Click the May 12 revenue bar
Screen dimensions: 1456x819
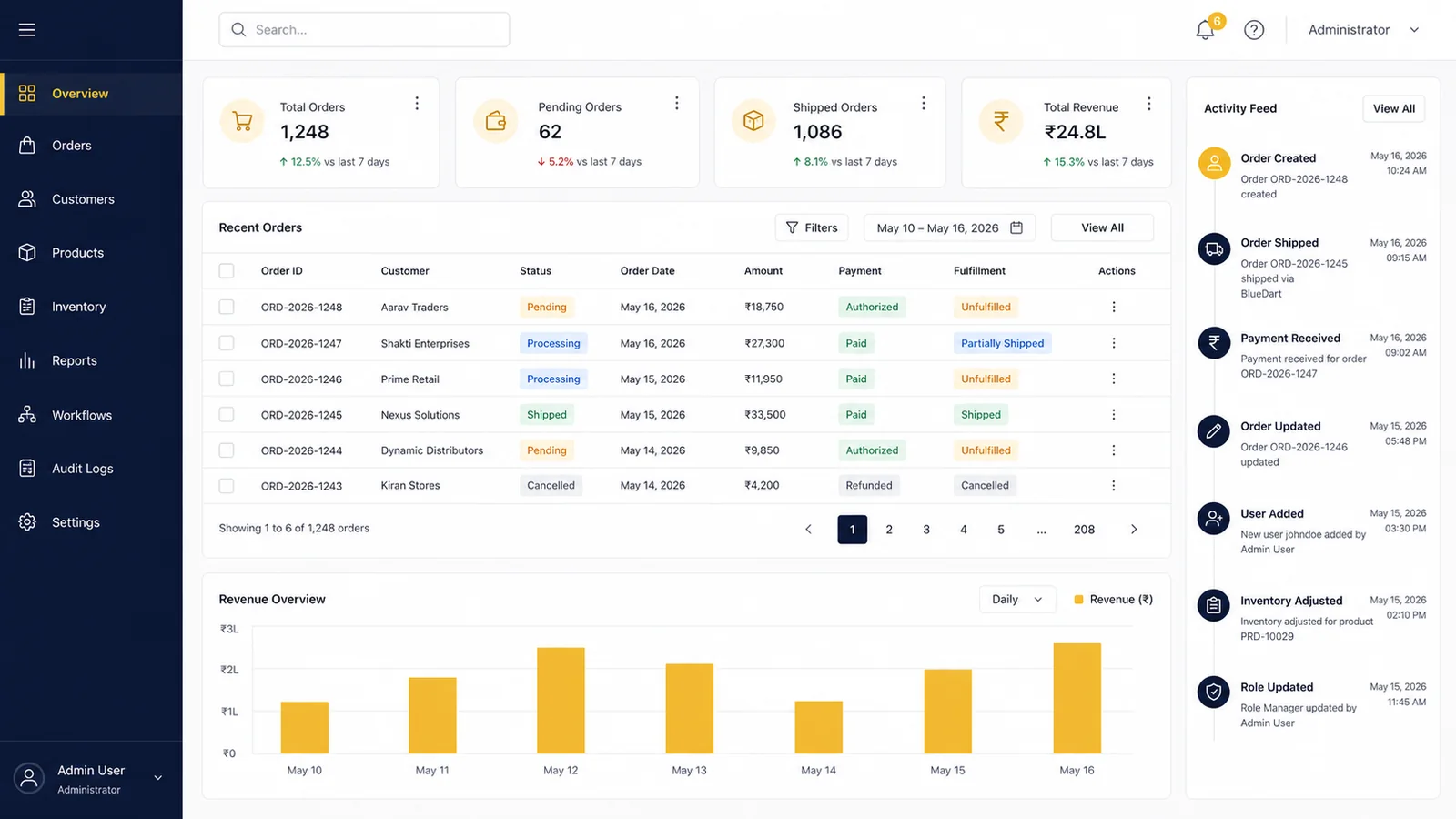click(x=561, y=701)
